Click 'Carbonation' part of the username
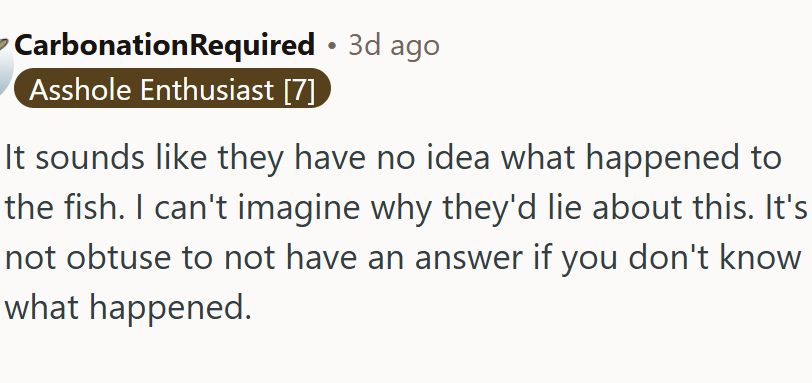The height and width of the screenshot is (383, 812). (100, 46)
